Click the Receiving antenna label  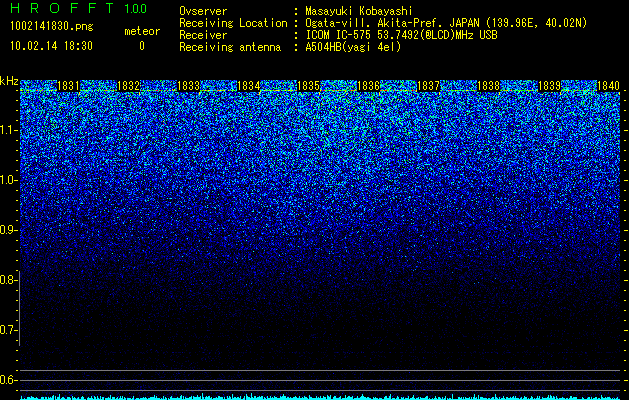[x=230, y=47]
